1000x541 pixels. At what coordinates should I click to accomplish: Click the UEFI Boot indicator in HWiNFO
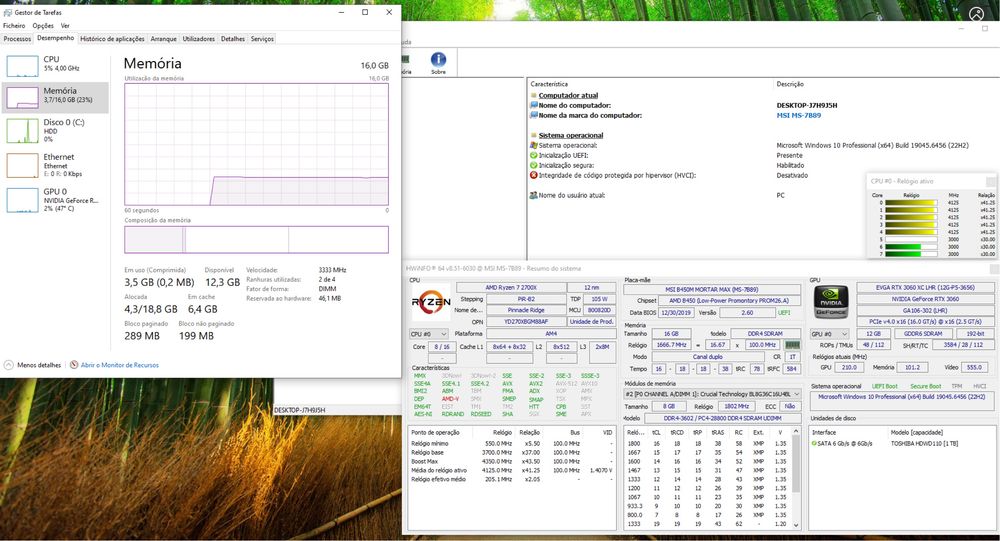(x=885, y=386)
